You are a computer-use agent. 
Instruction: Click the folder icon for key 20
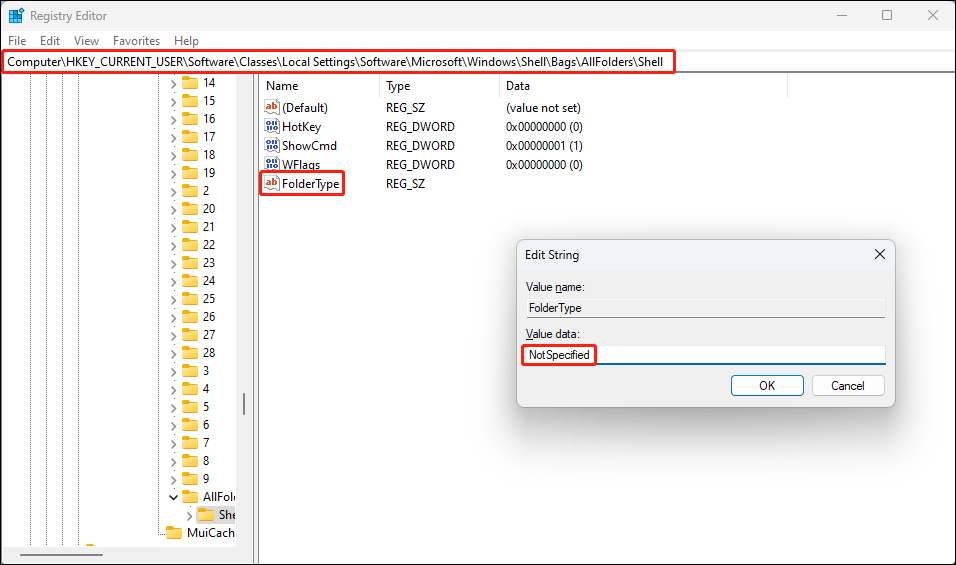click(190, 208)
